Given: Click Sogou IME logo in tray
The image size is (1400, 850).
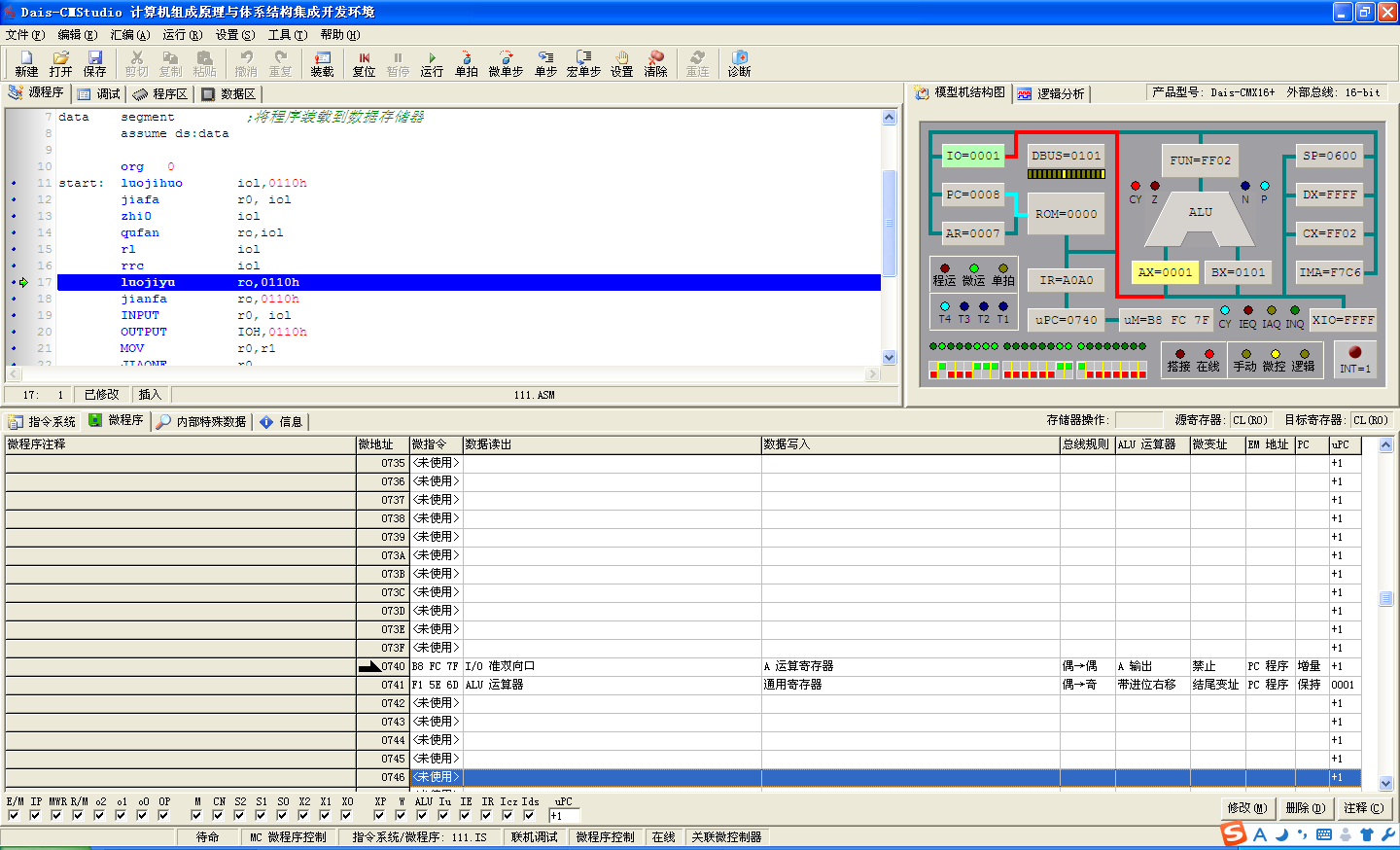Looking at the screenshot, I should [1234, 834].
